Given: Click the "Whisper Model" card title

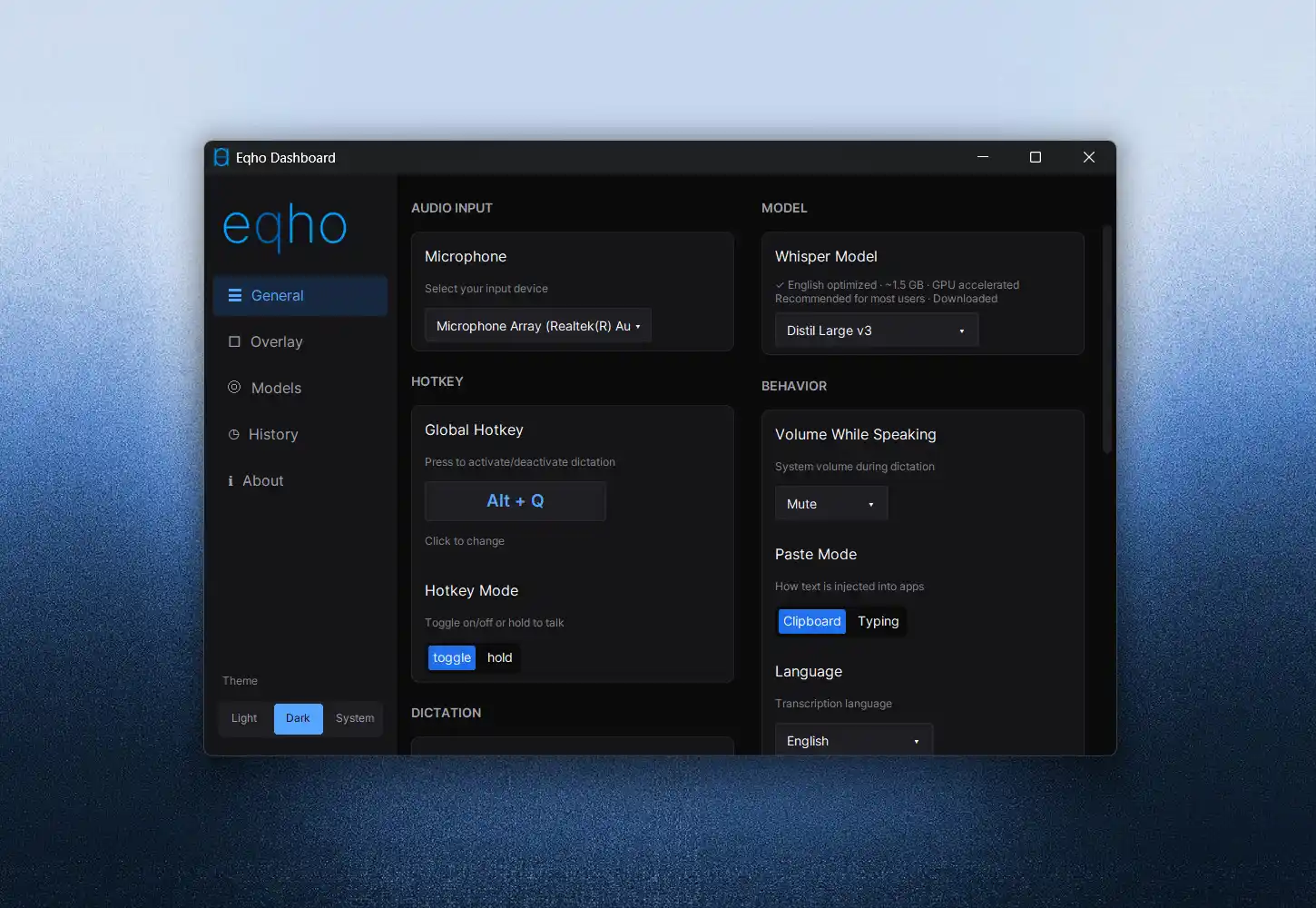Looking at the screenshot, I should [826, 256].
